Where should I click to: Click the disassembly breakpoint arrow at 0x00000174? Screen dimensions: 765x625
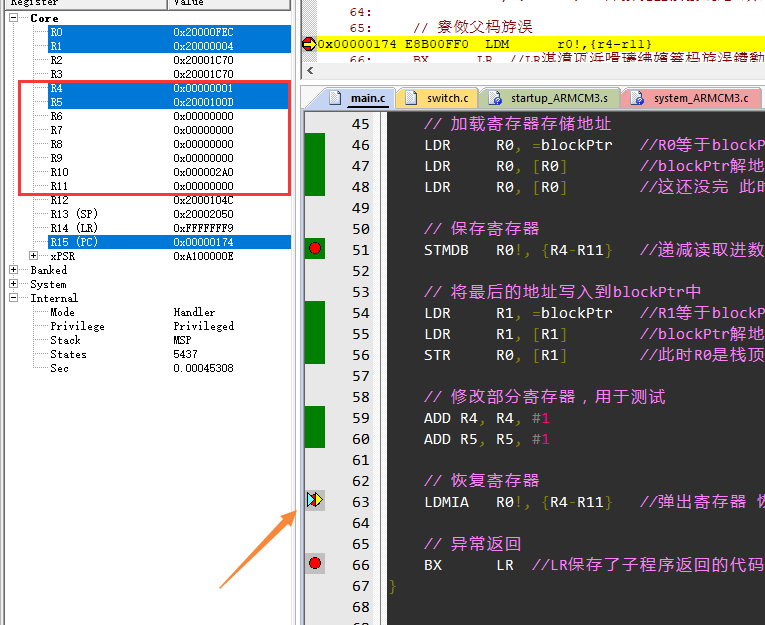[309, 44]
